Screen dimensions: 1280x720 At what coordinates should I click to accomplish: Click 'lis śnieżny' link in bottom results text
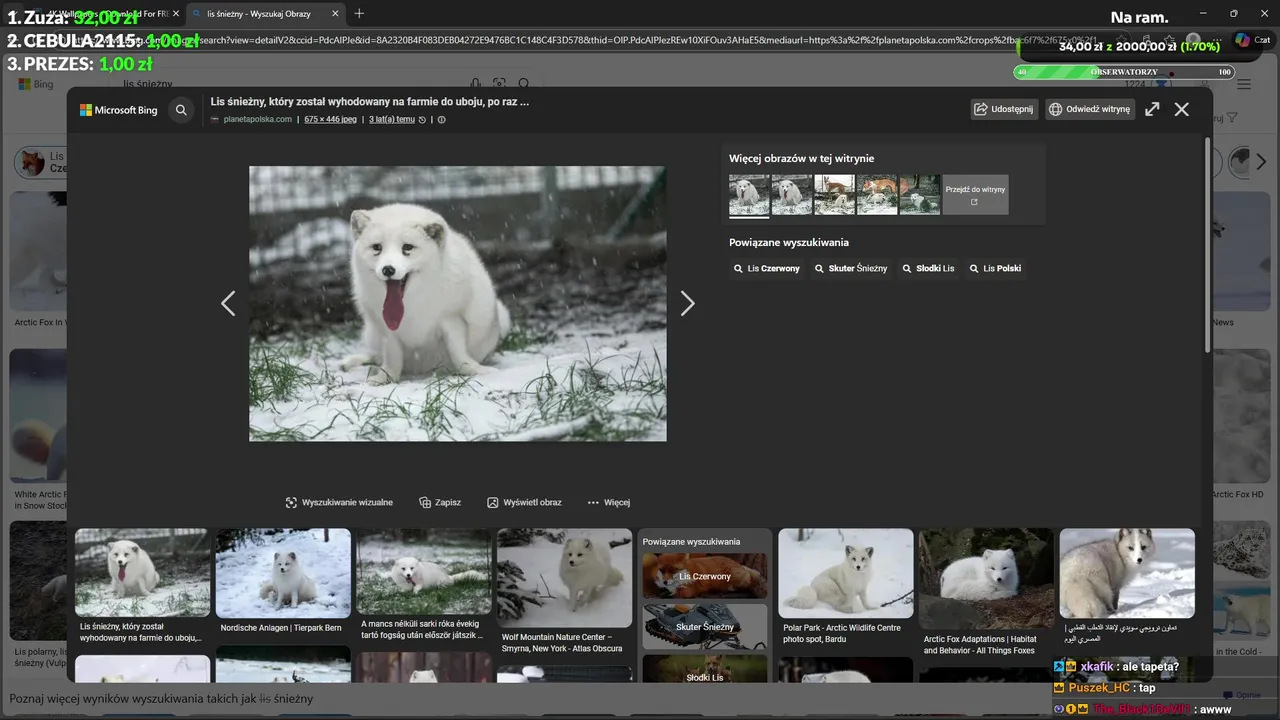point(287,698)
